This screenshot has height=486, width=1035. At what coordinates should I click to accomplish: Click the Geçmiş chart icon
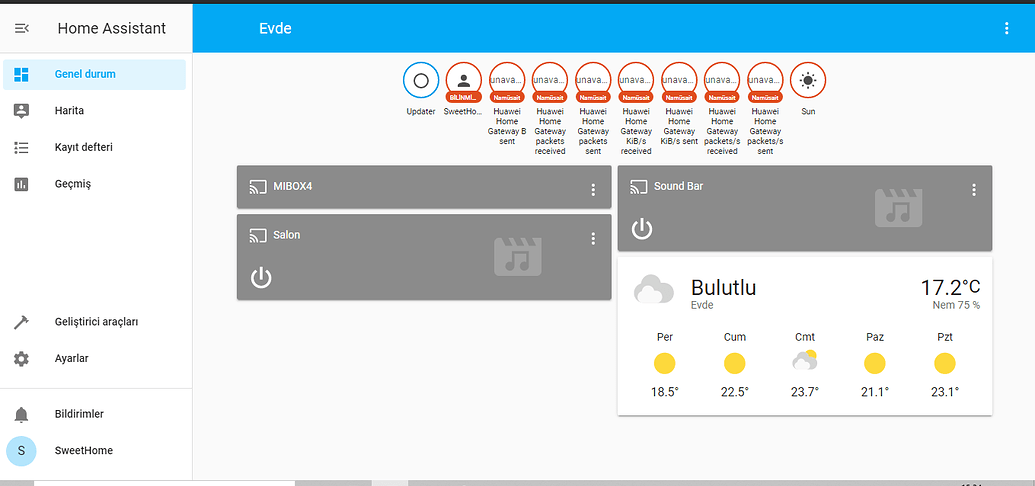coord(21,184)
